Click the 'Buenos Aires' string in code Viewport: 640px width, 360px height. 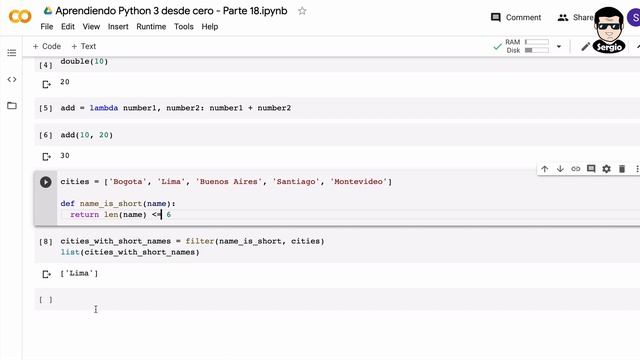(x=229, y=182)
